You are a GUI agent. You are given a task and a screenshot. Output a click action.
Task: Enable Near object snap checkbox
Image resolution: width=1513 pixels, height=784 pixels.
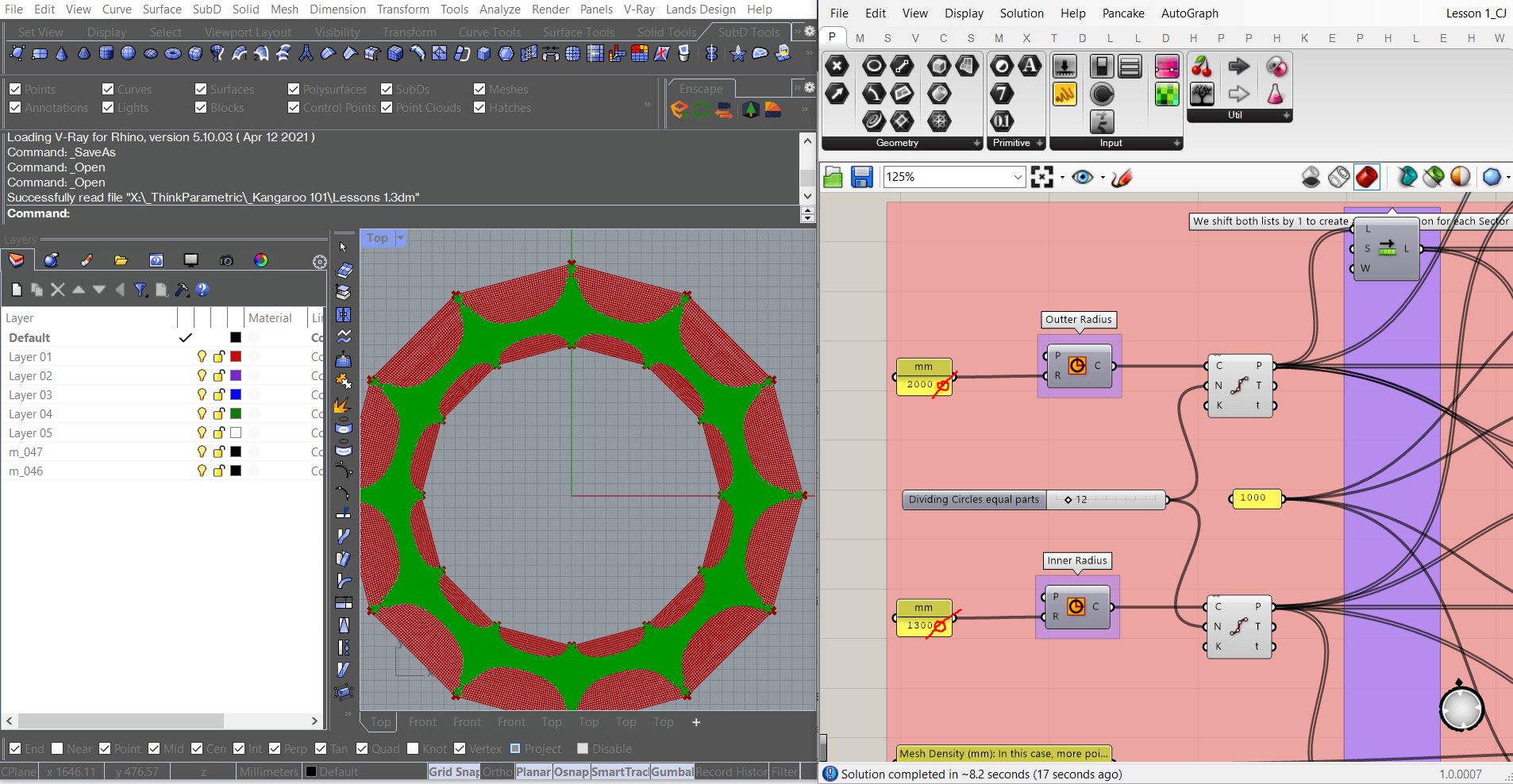(x=57, y=748)
